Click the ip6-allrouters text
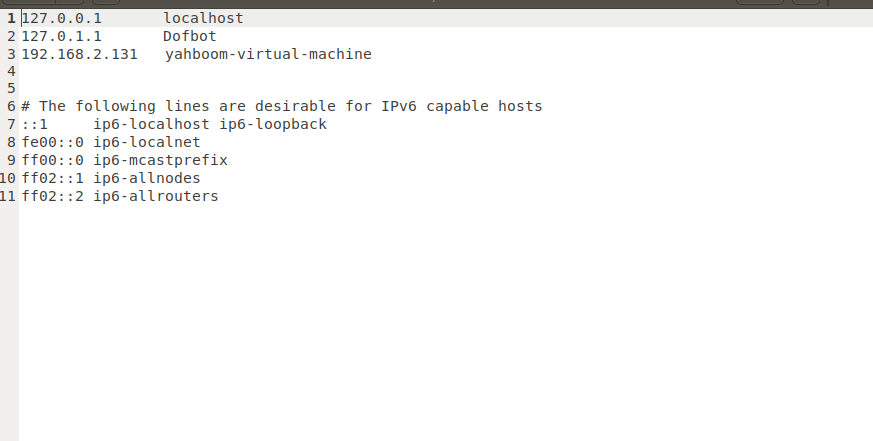 (156, 196)
